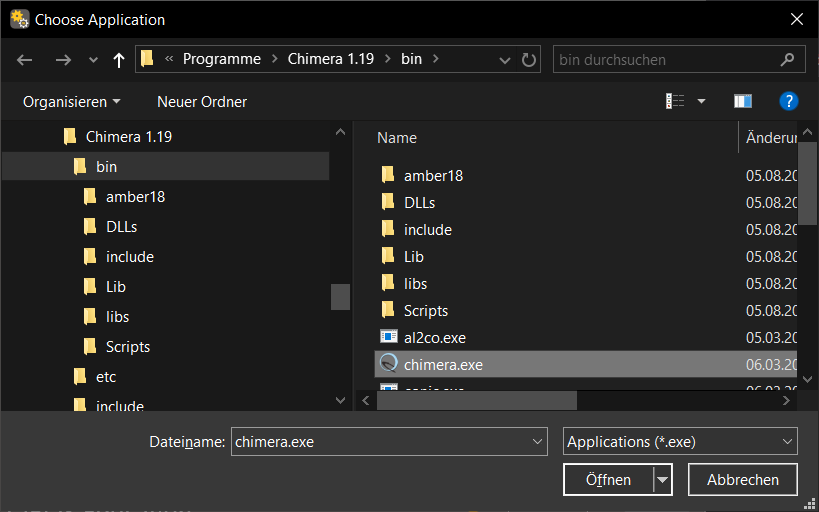Cancel with the Abbrechen button

coord(743,480)
